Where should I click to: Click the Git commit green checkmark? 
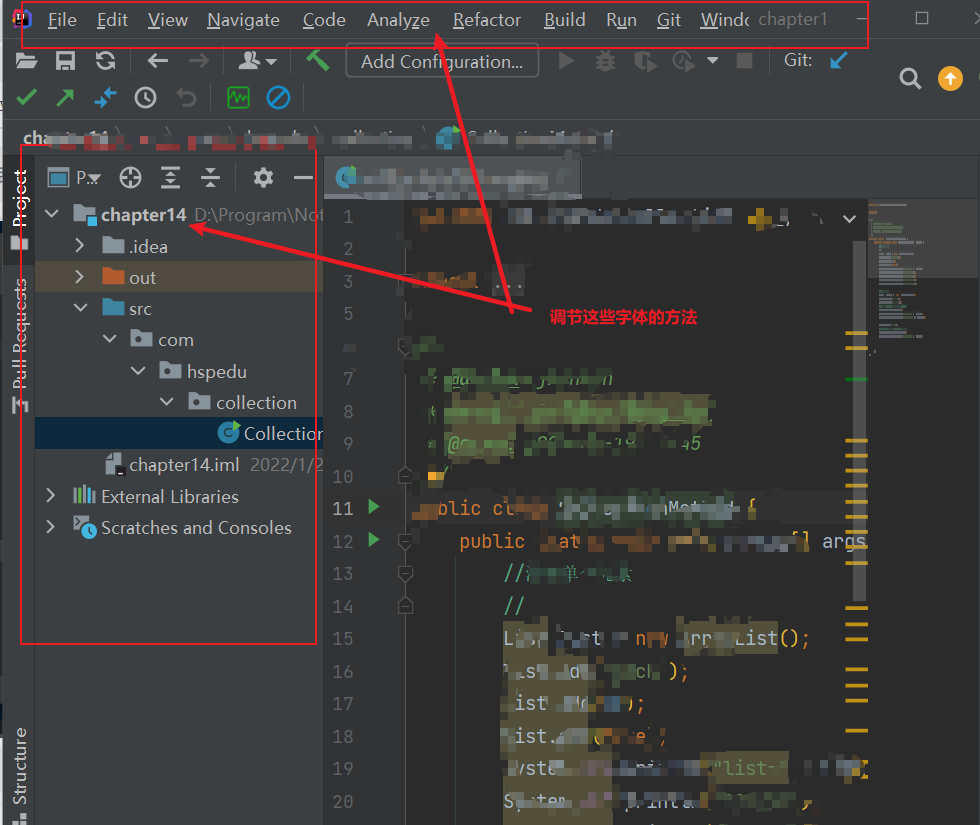pos(26,98)
